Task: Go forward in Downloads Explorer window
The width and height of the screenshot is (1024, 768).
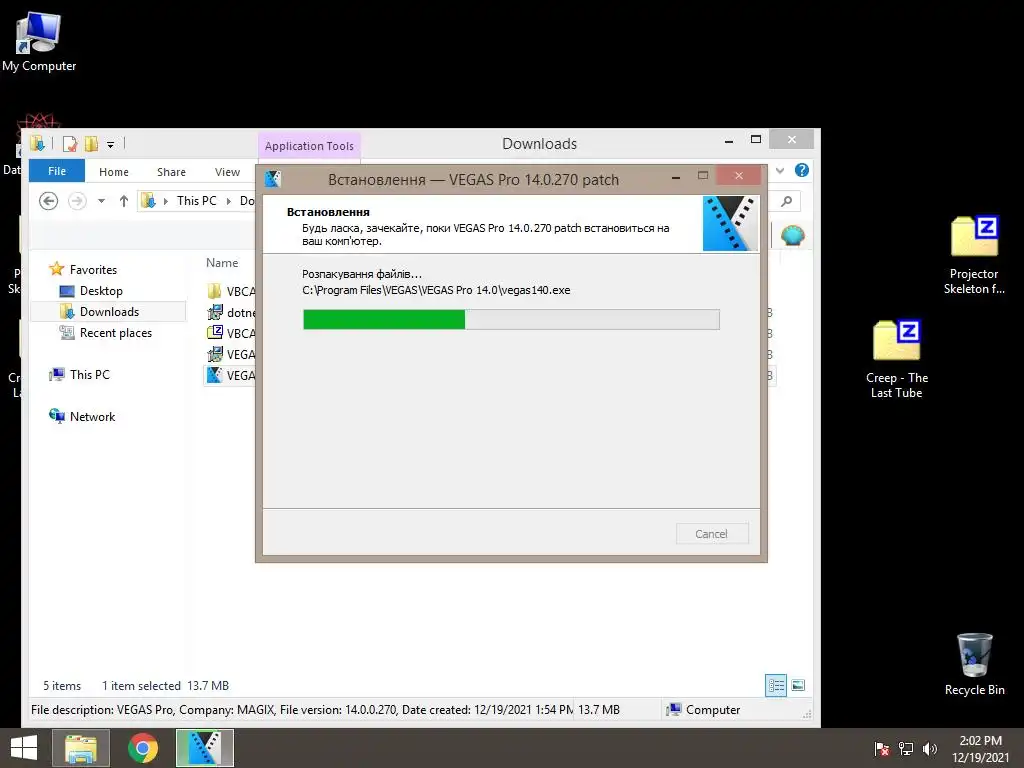Action: point(77,200)
